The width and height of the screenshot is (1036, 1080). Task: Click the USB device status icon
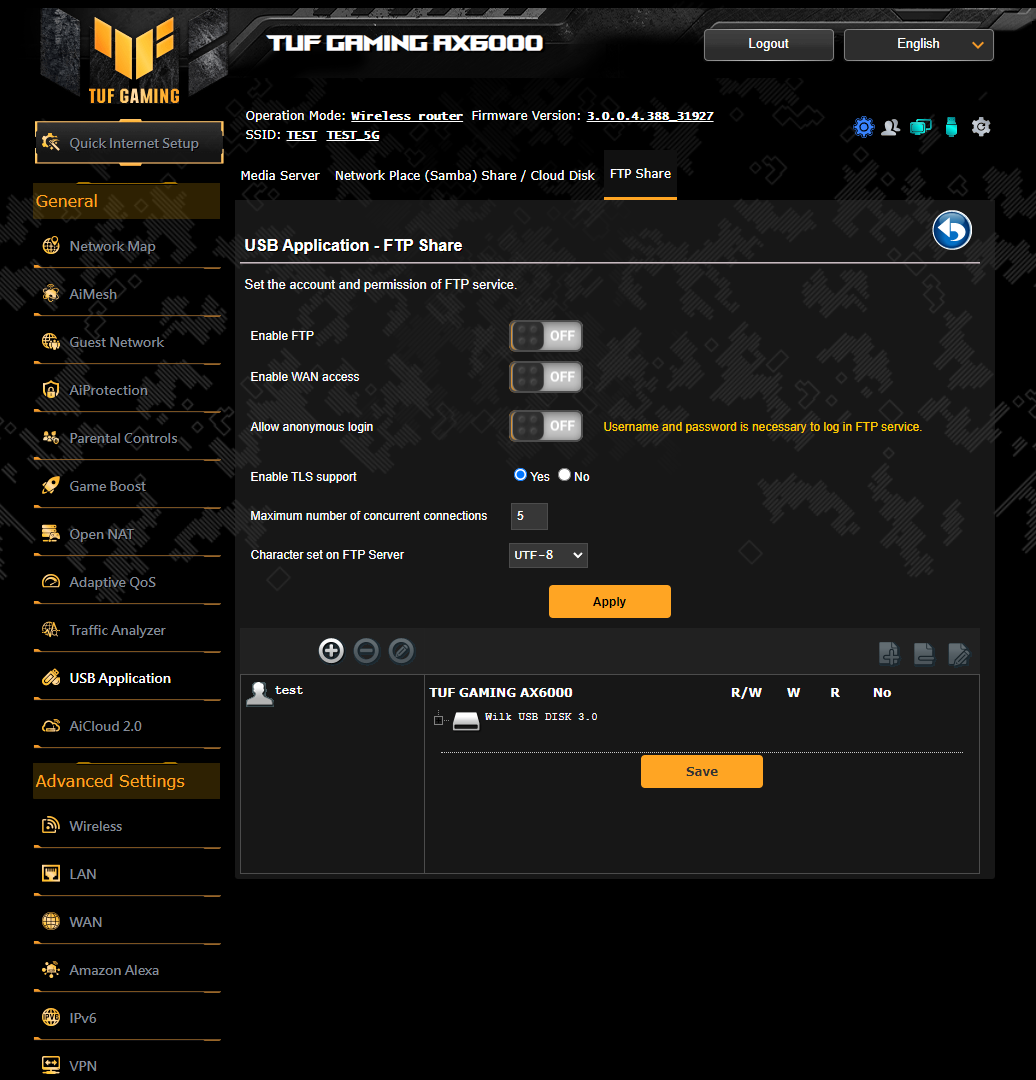pyautogui.click(x=951, y=127)
